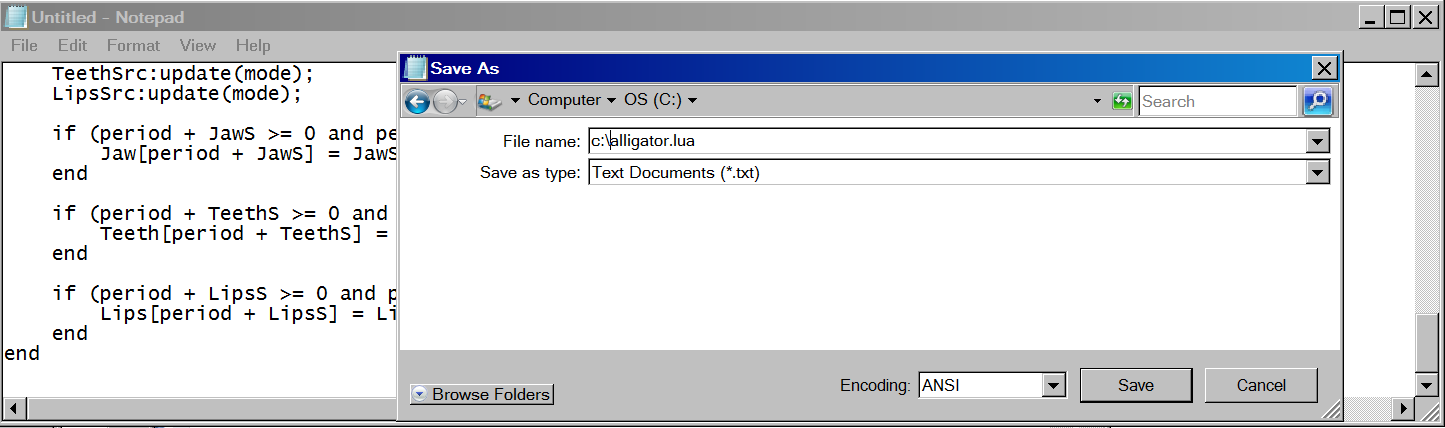Image resolution: width=1445 pixels, height=428 pixels.
Task: Click the refresh icon beside the address bar
Action: 1122,101
